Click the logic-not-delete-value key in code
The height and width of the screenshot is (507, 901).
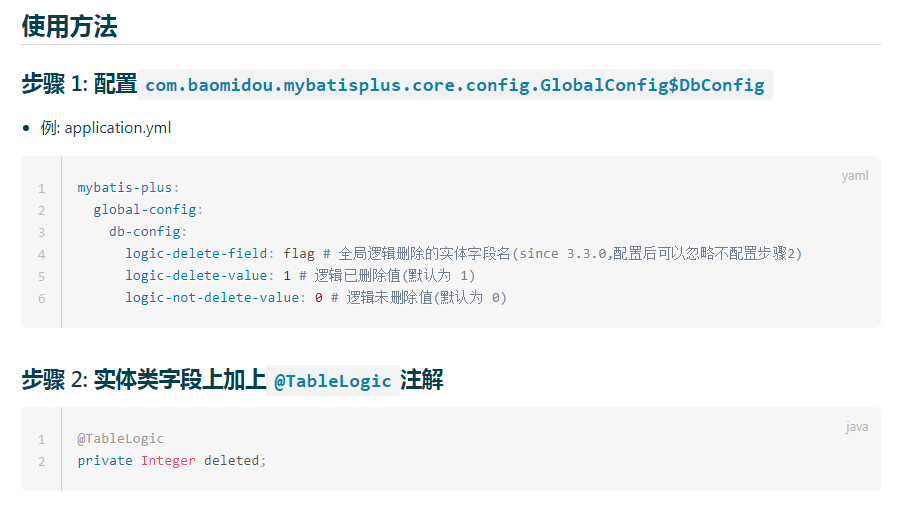click(212, 298)
